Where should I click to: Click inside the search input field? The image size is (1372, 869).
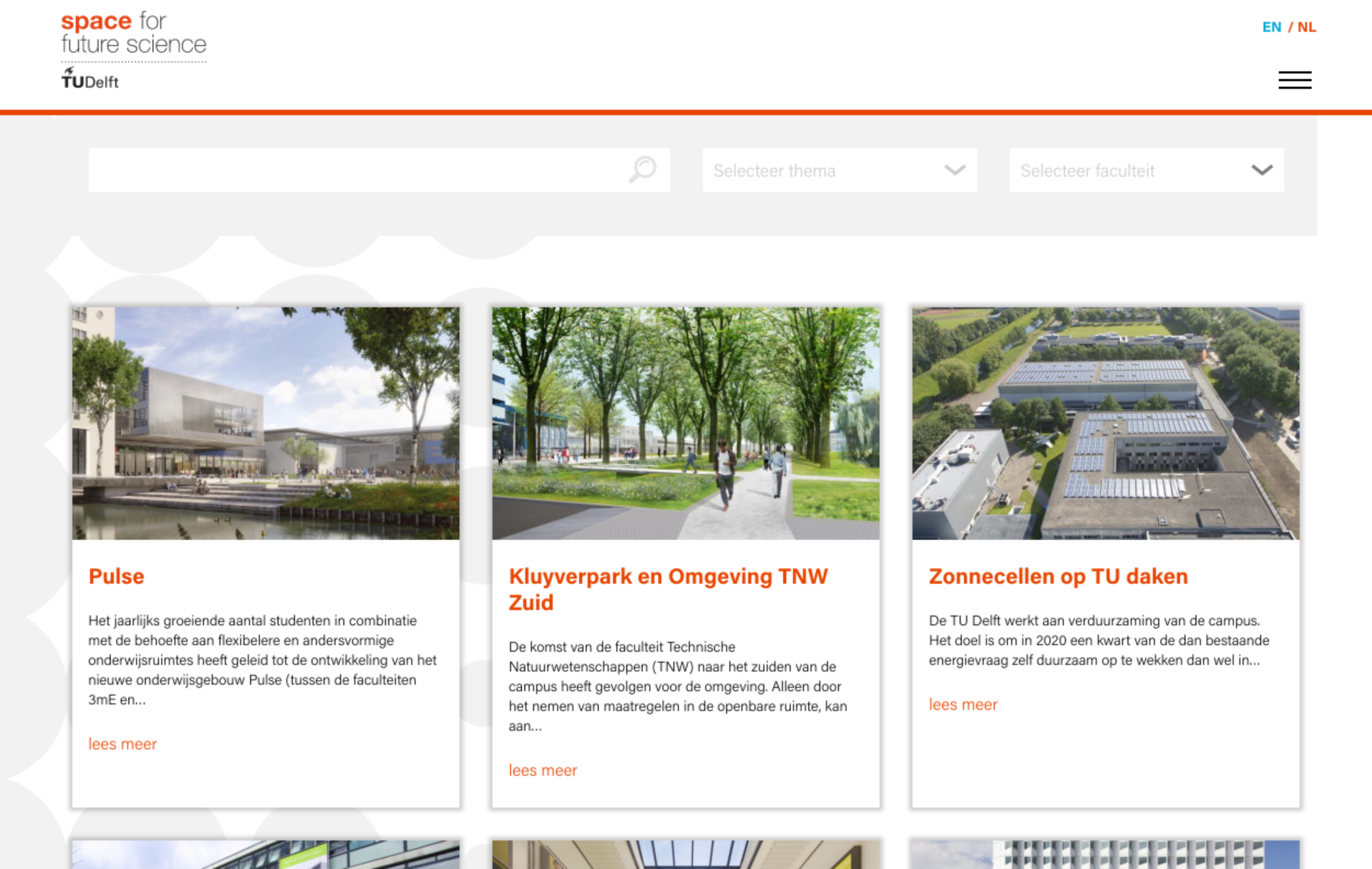[x=379, y=170]
